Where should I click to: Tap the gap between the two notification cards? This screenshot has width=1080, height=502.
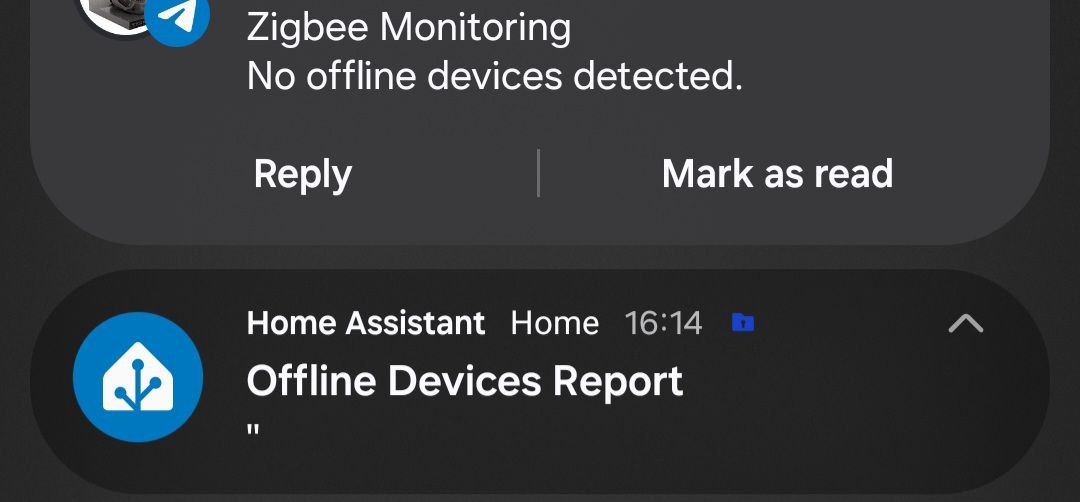540,257
